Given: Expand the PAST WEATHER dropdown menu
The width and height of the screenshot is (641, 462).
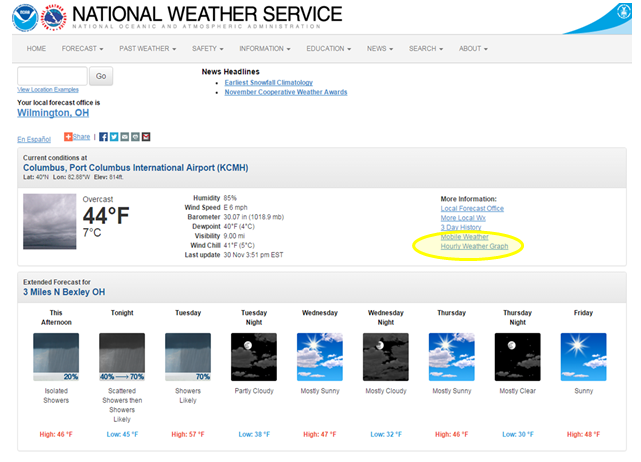Looking at the screenshot, I should [x=148, y=49].
